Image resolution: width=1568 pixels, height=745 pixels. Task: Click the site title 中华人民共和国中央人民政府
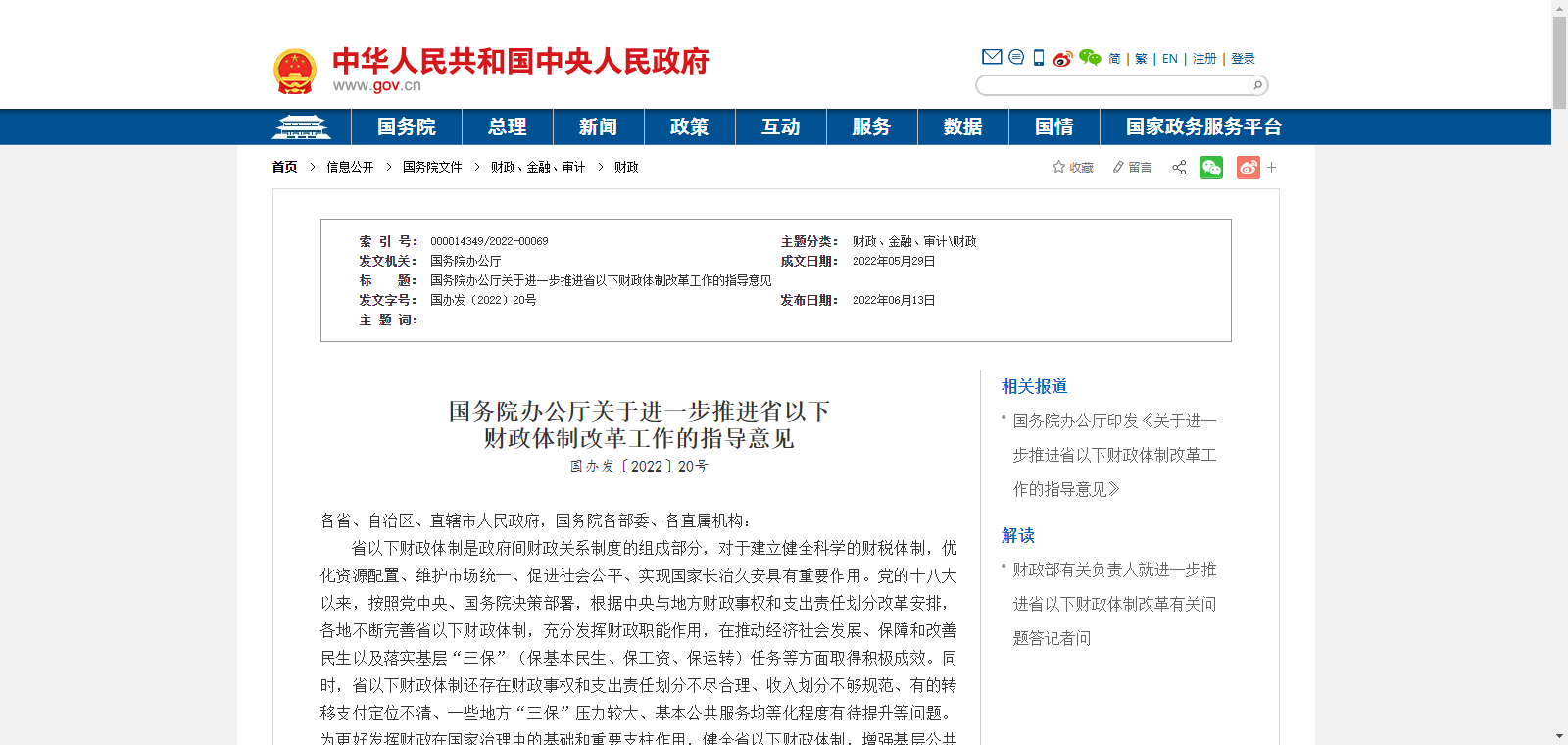[520, 62]
